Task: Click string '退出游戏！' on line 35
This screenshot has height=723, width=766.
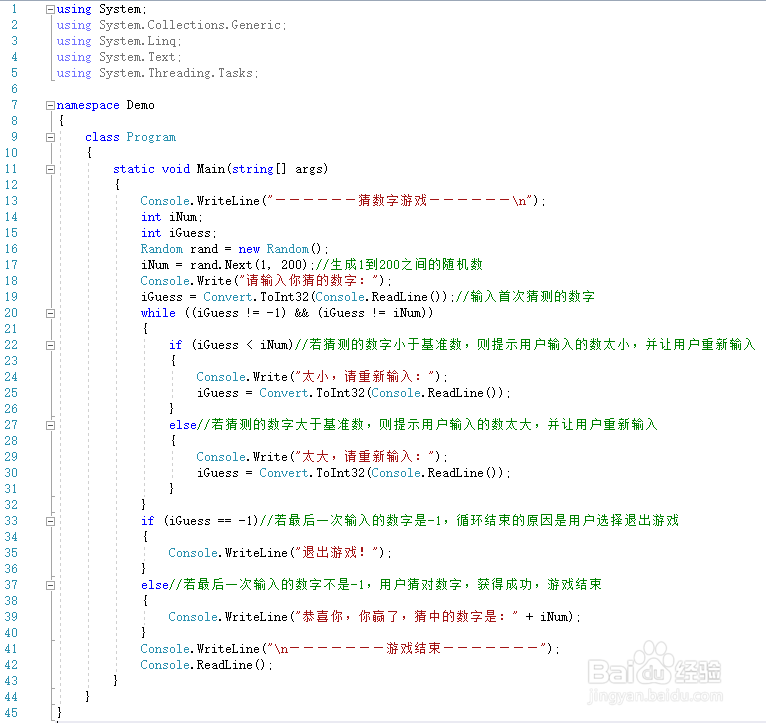Action: 334,553
